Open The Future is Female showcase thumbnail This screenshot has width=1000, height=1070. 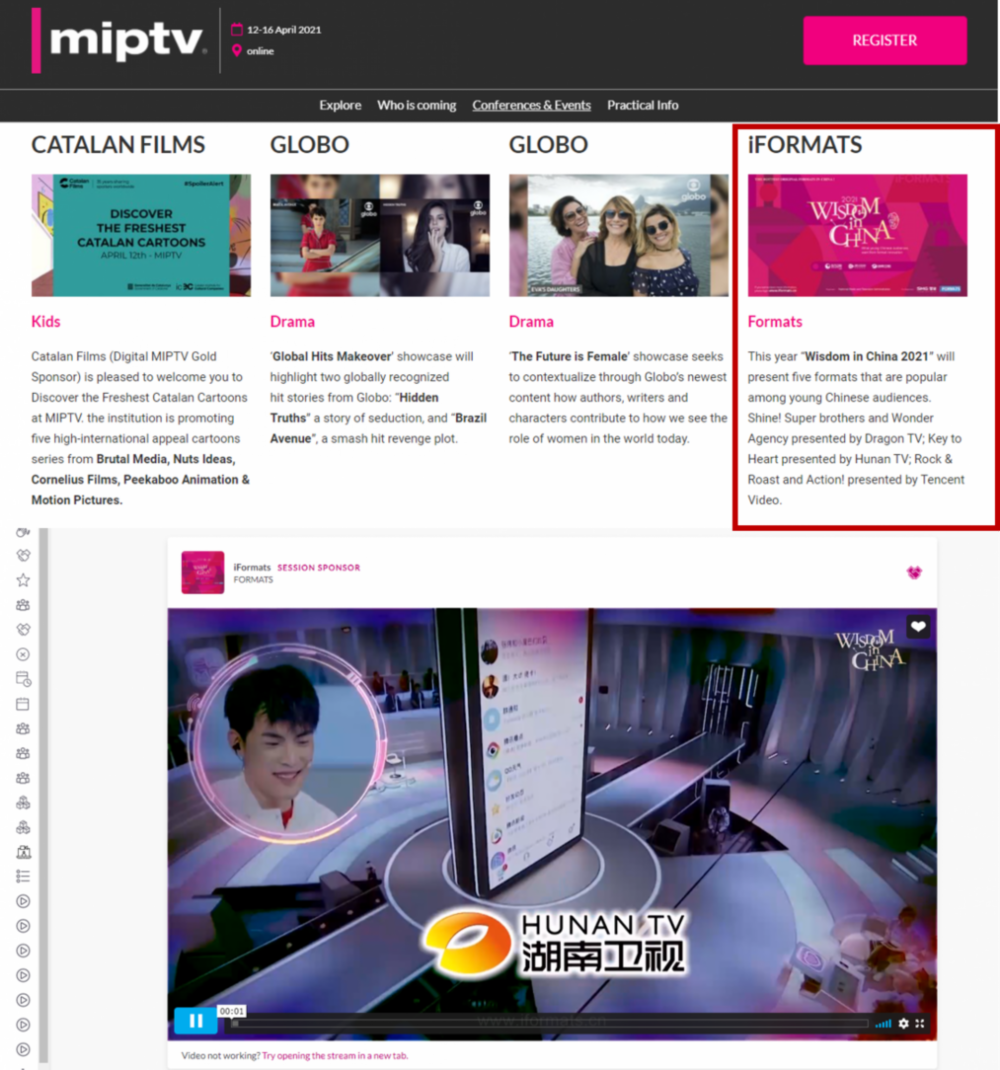(618, 235)
